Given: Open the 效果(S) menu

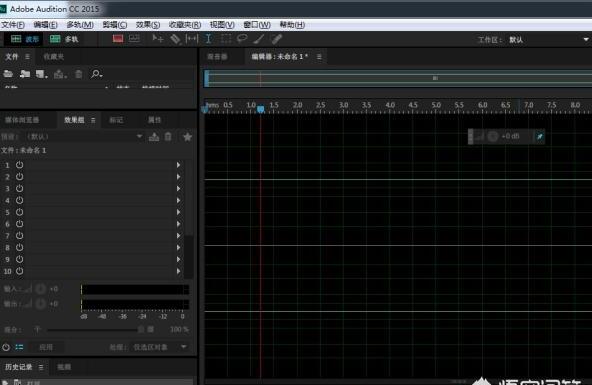Looking at the screenshot, I should click(x=148, y=25).
